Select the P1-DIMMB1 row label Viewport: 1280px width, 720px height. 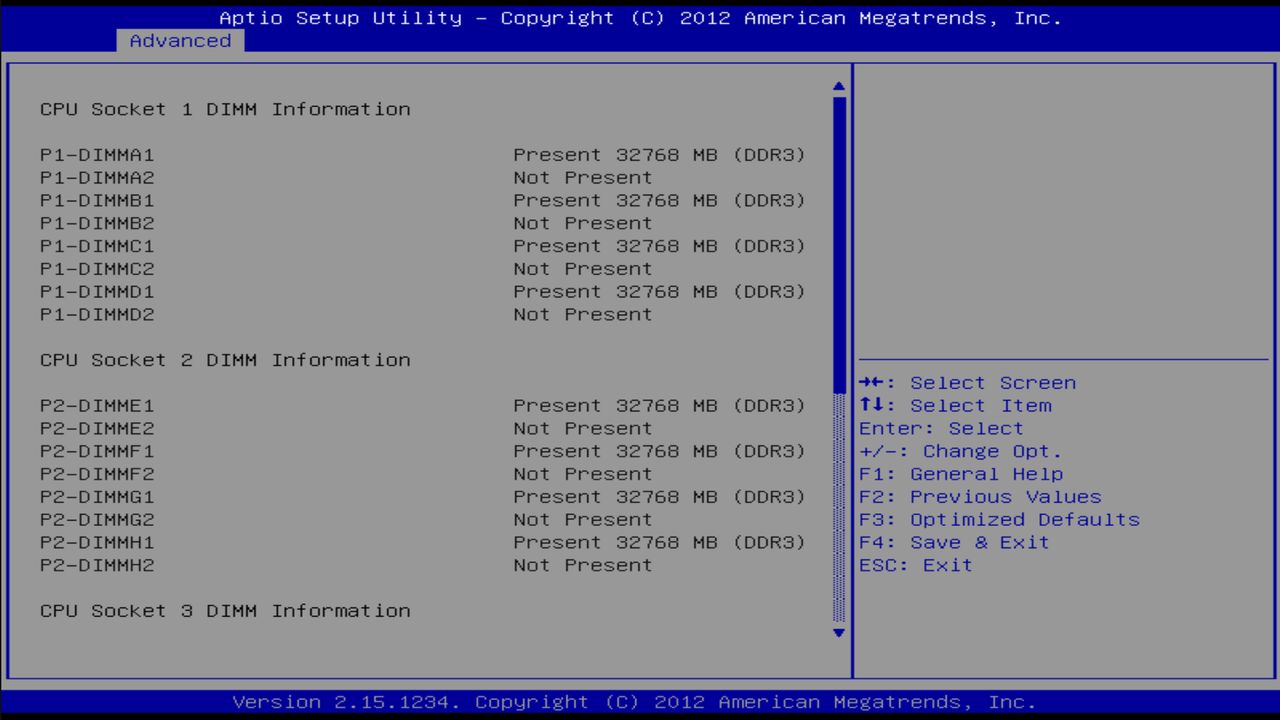coord(97,201)
